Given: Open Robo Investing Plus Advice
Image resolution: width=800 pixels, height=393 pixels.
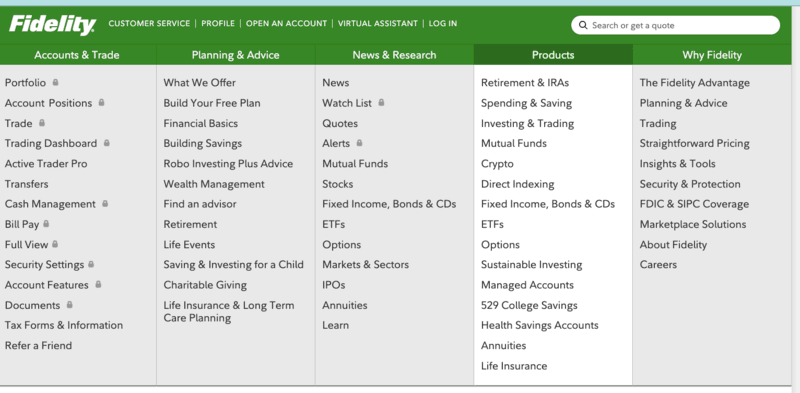Looking at the screenshot, I should tap(228, 164).
